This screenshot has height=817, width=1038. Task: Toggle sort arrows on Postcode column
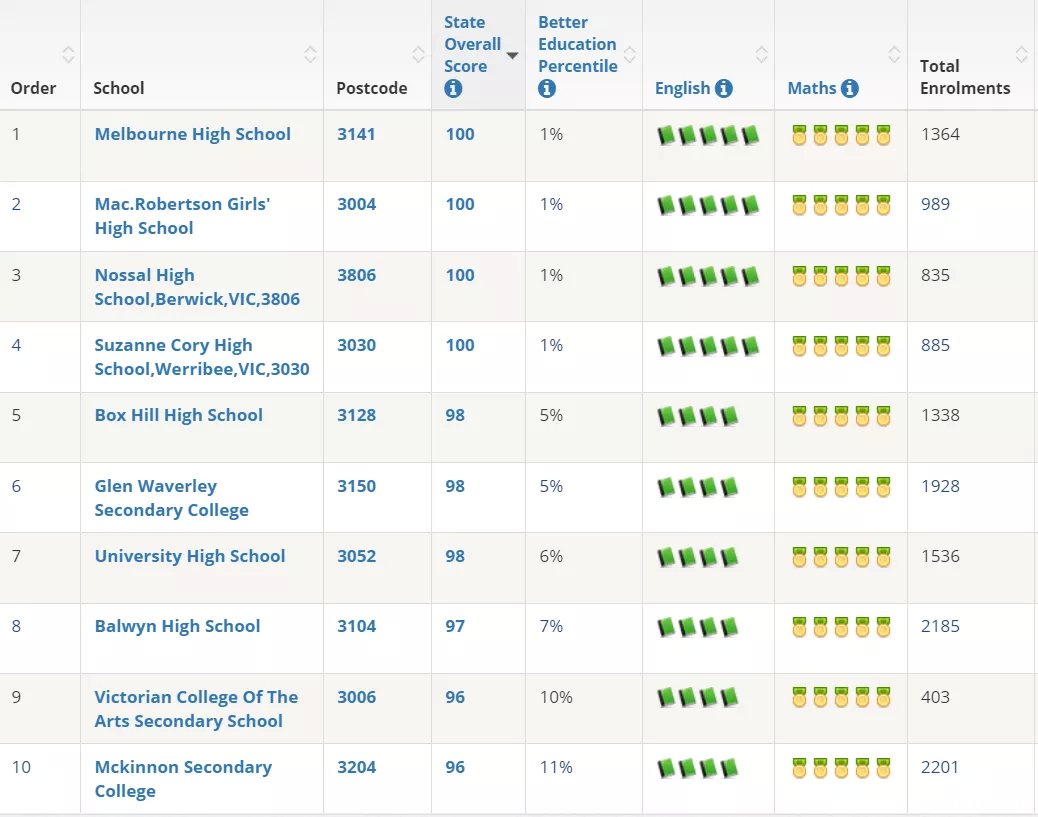pyautogui.click(x=418, y=54)
